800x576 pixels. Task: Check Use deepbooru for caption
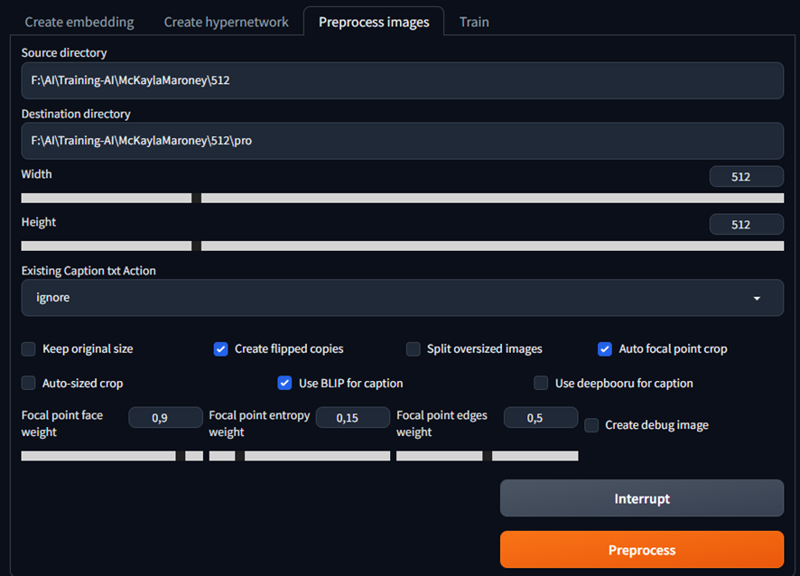(541, 383)
